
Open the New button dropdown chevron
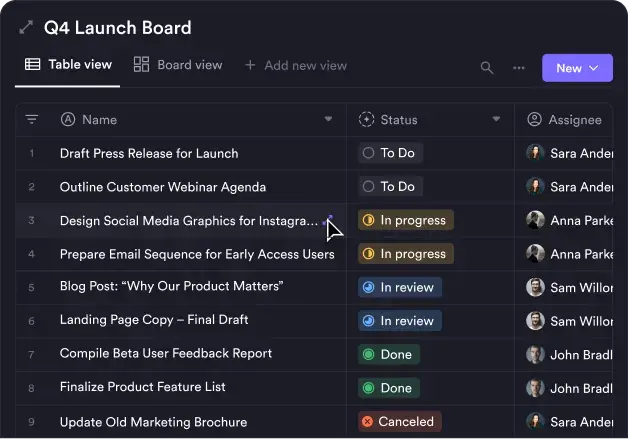pyautogui.click(x=594, y=68)
